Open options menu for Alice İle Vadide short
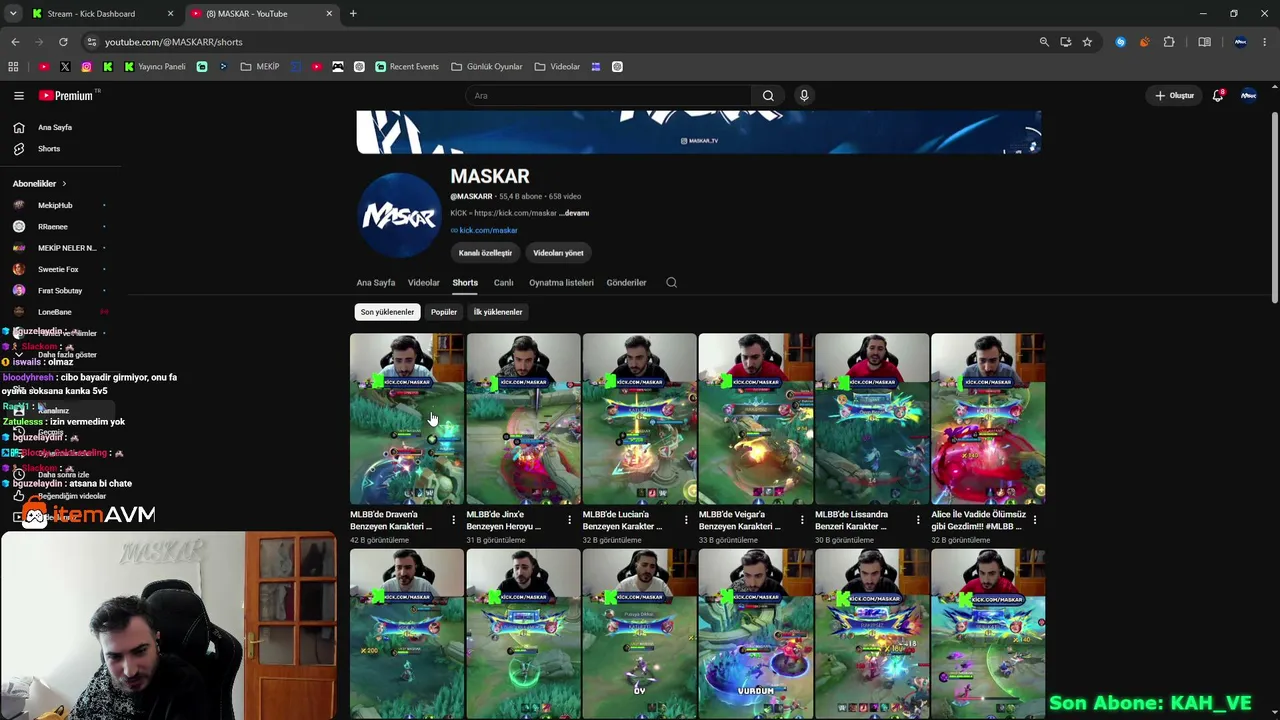 [1035, 520]
